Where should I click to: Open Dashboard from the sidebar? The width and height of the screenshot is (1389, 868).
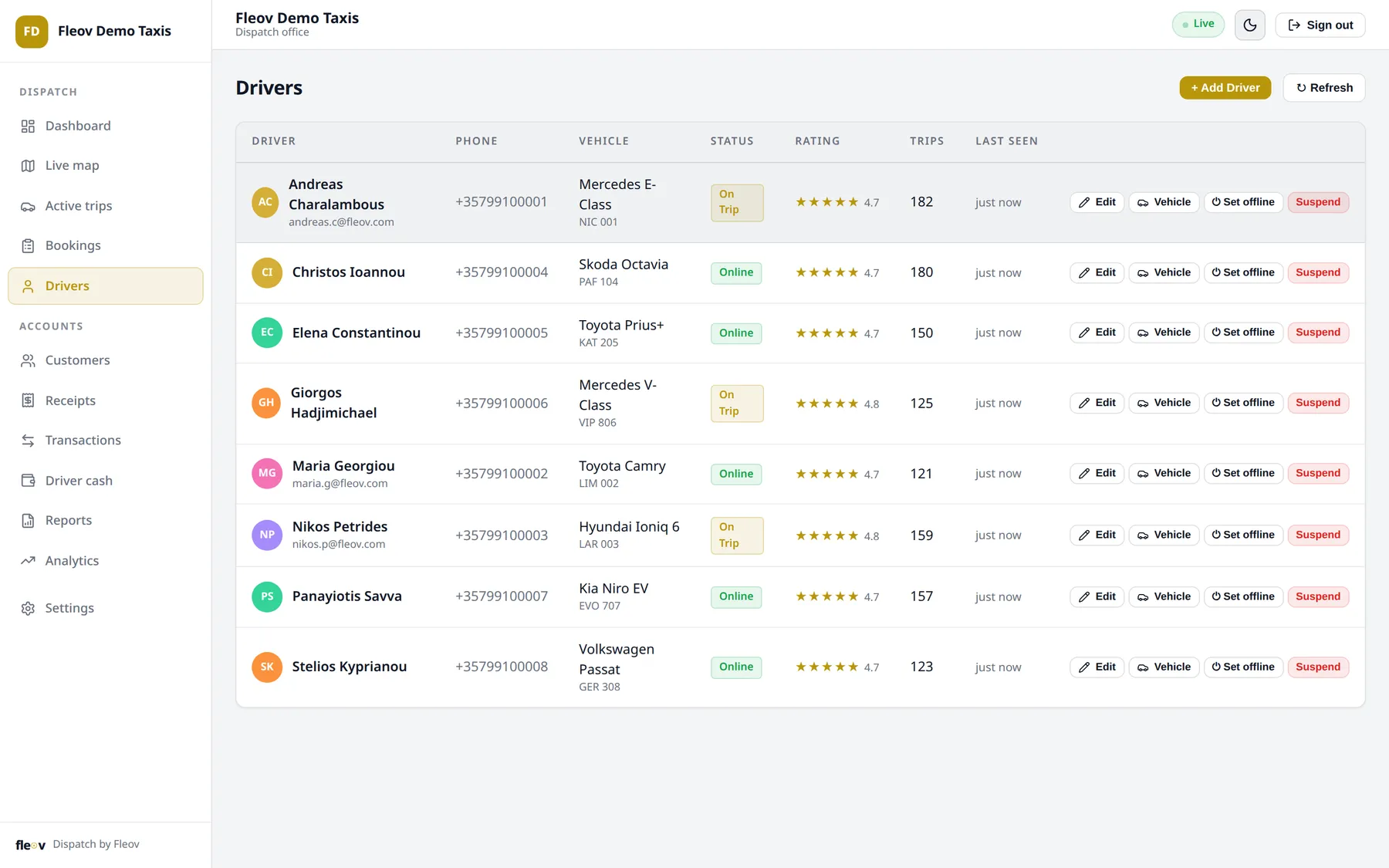(x=106, y=126)
